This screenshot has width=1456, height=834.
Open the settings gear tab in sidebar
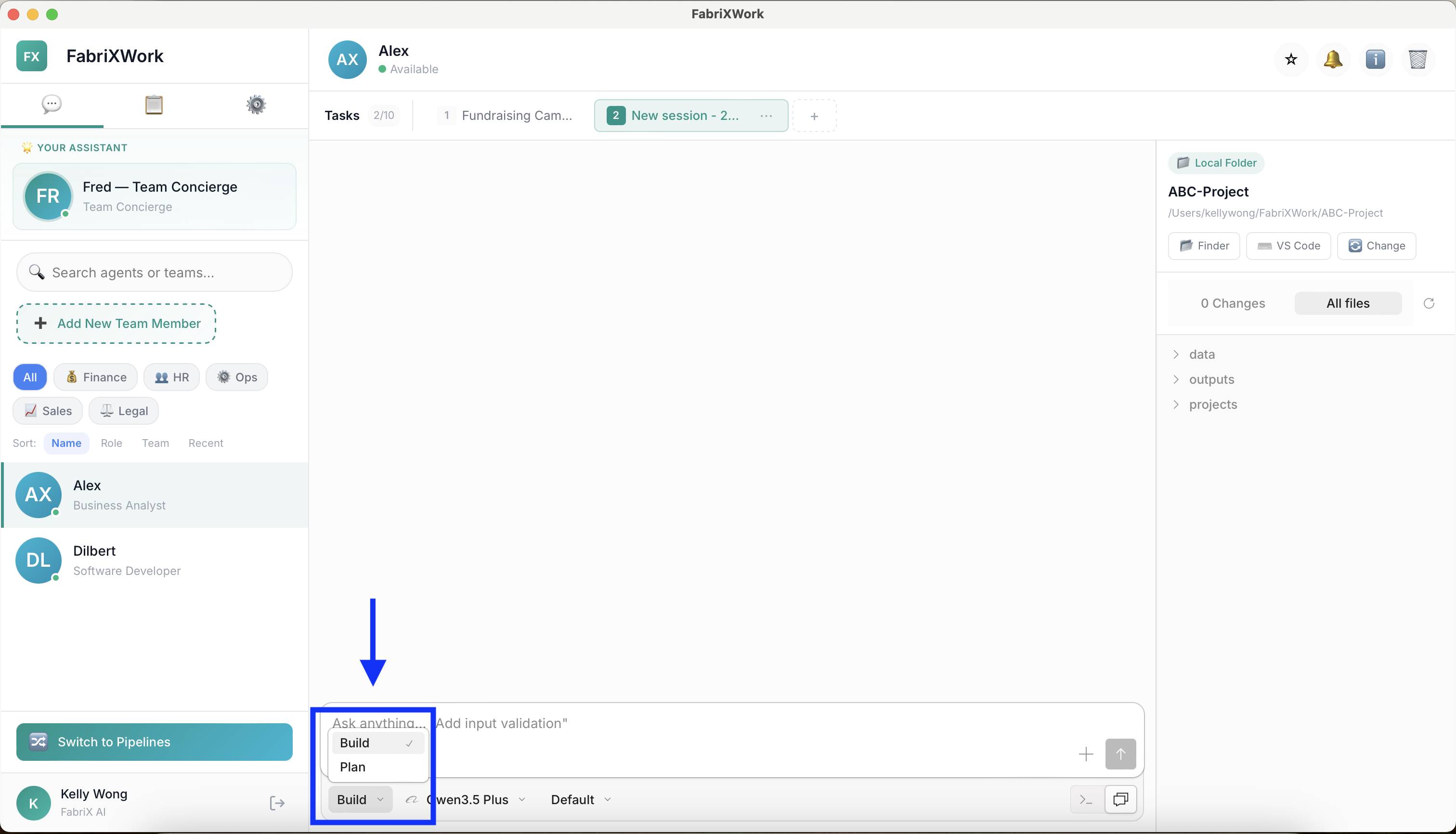[256, 105]
